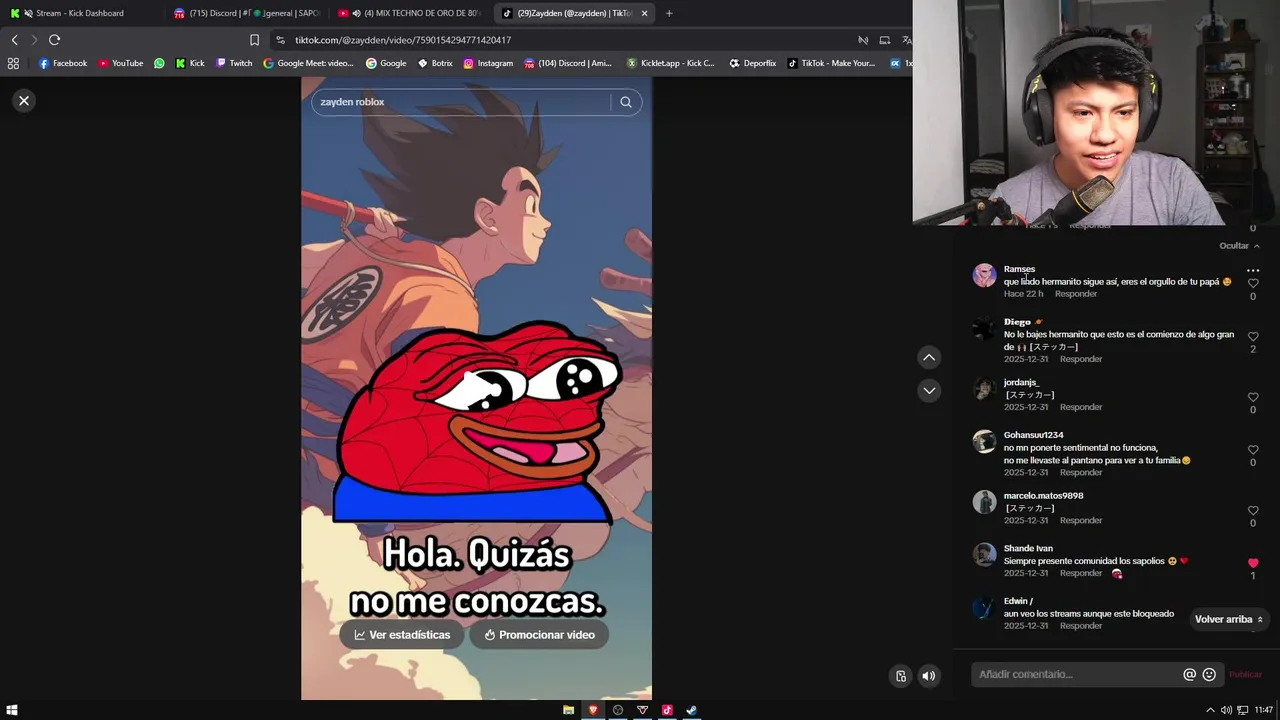Go to next video with down chevron
Viewport: 1280px width, 720px height.
coord(929,390)
